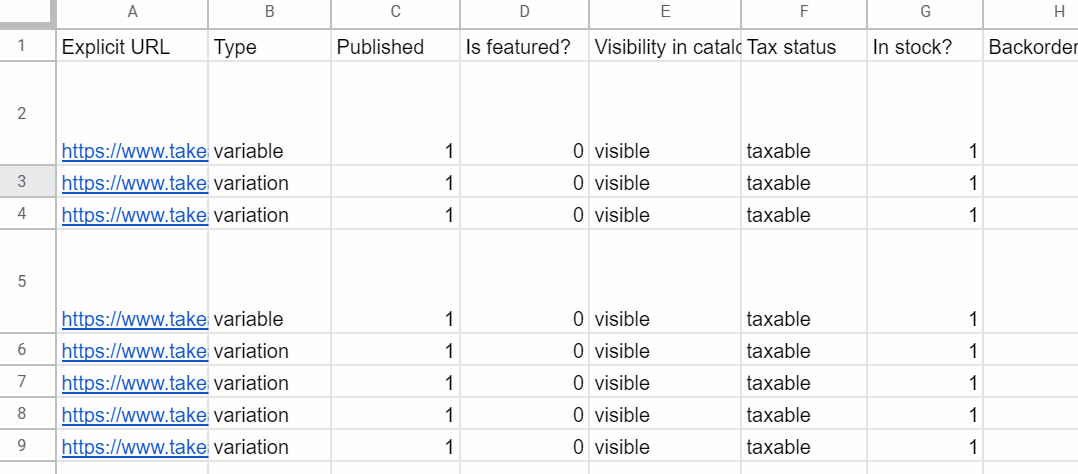The height and width of the screenshot is (474, 1078).
Task: Click the "variable" cell in row 5
Action: (x=269, y=282)
